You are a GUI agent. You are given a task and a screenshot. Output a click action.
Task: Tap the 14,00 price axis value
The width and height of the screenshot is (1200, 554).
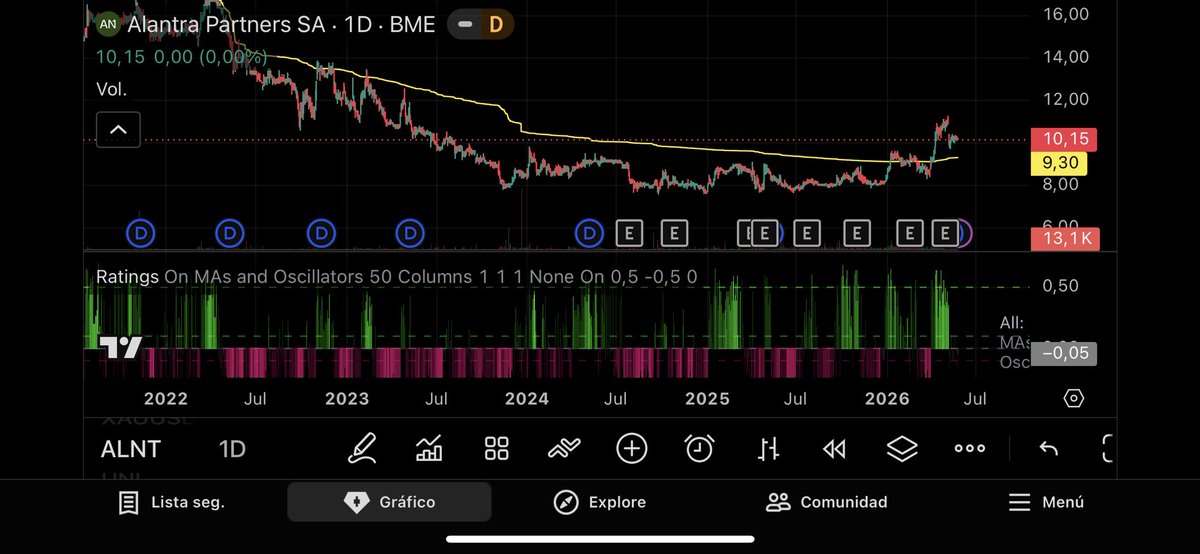1065,56
